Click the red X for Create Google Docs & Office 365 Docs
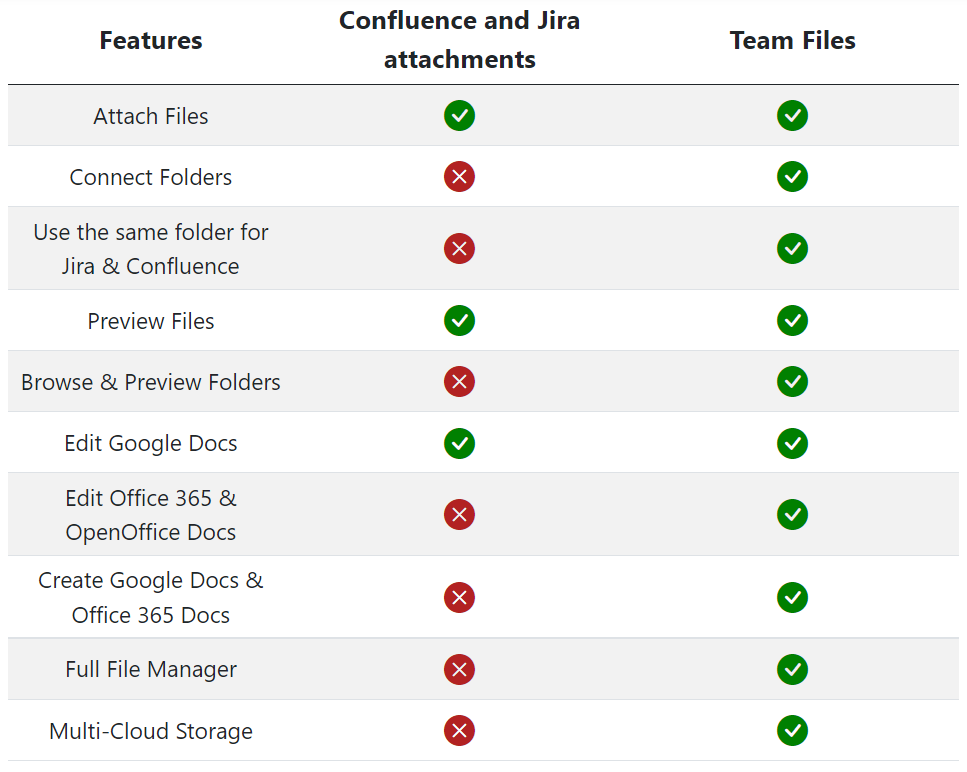This screenshot has width=967, height=772. [x=459, y=597]
